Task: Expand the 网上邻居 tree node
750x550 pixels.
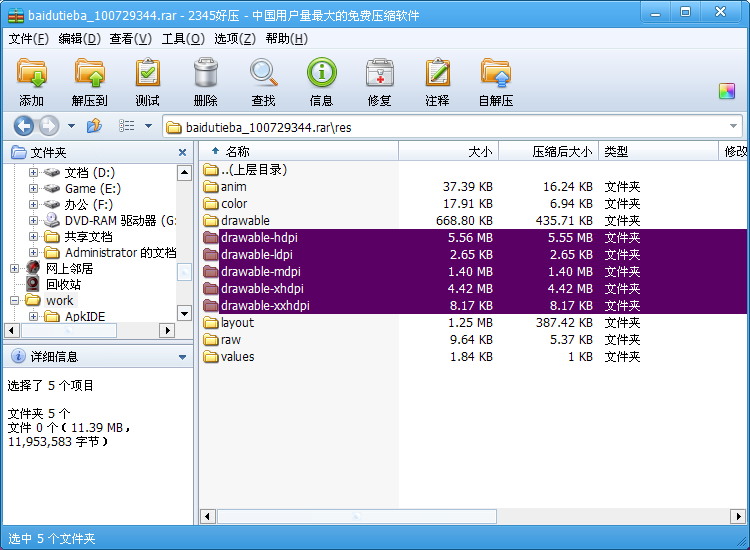Action: tap(14, 269)
